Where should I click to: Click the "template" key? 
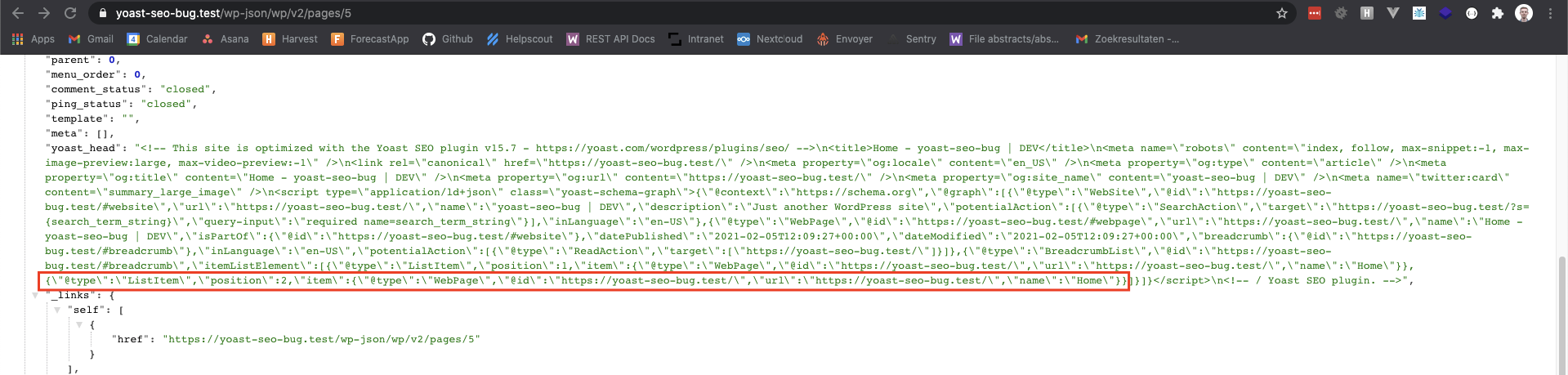(77, 118)
